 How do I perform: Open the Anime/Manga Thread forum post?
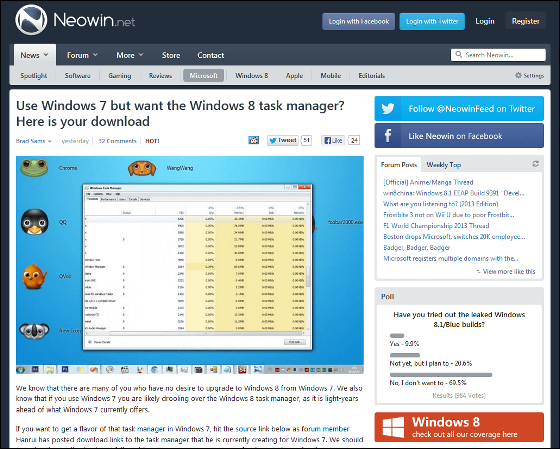tap(428, 182)
